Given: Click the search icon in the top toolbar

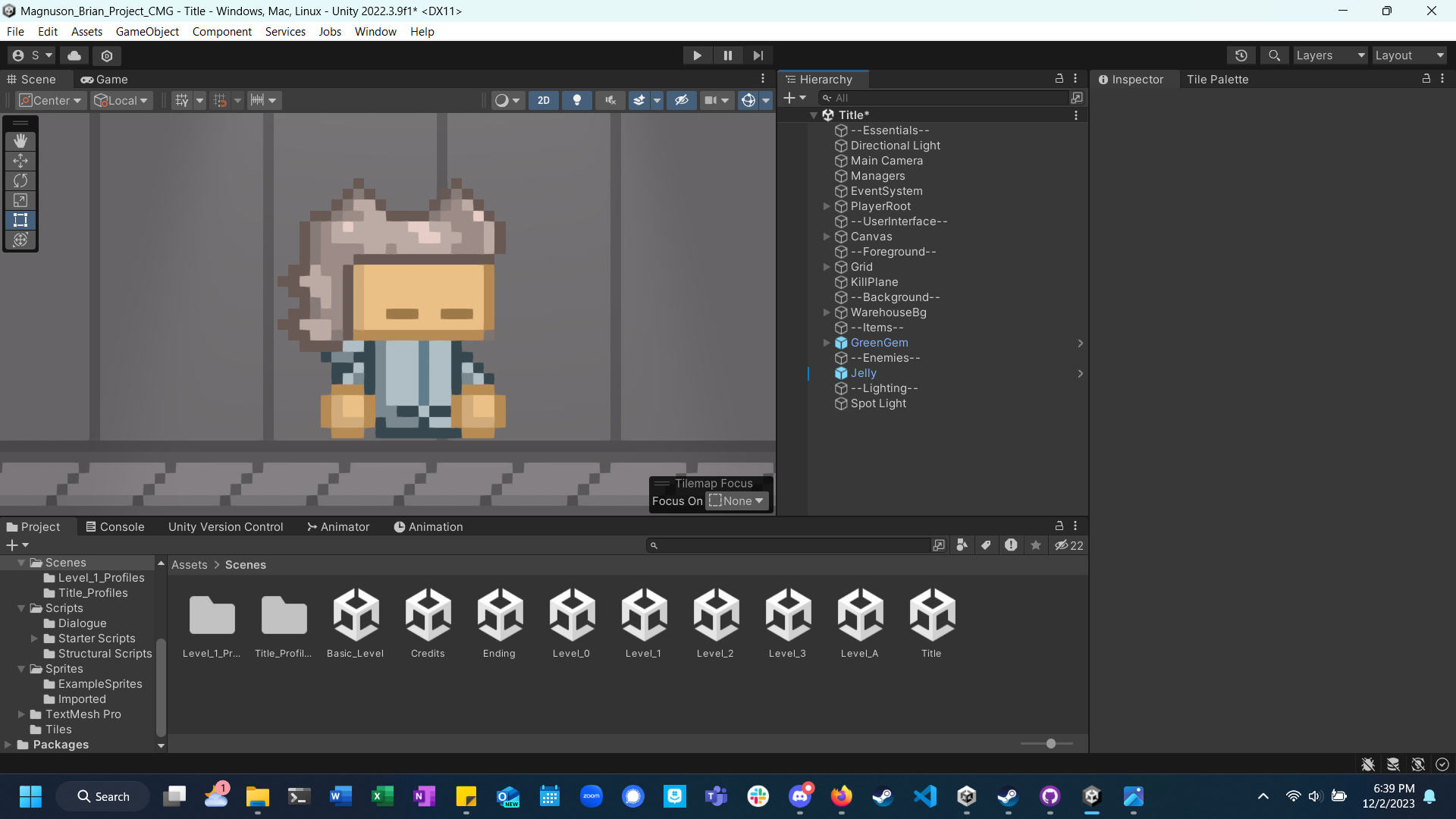Looking at the screenshot, I should pyautogui.click(x=1274, y=55).
